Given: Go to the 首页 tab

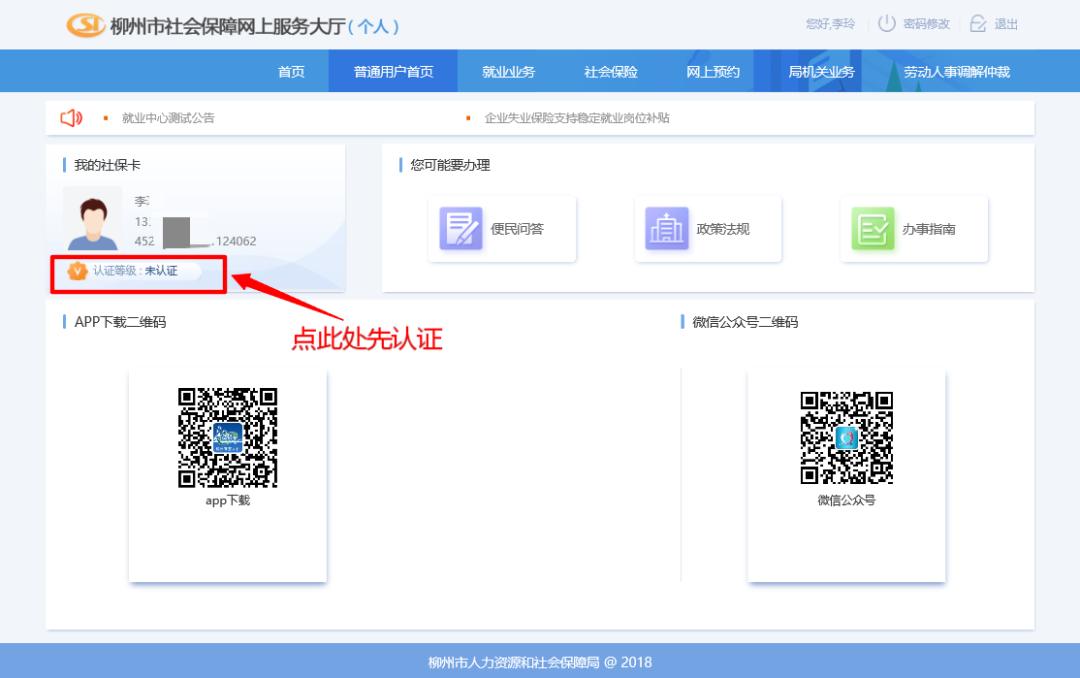Looking at the screenshot, I should click(x=290, y=71).
